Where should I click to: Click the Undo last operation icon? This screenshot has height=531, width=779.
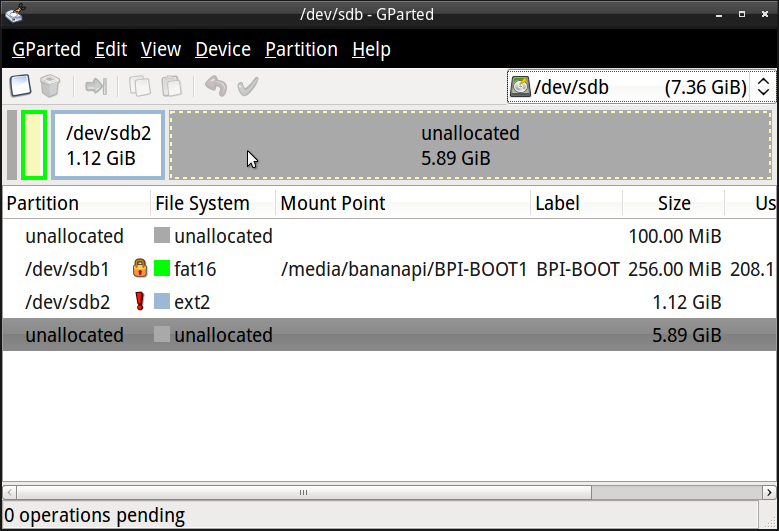(215, 86)
